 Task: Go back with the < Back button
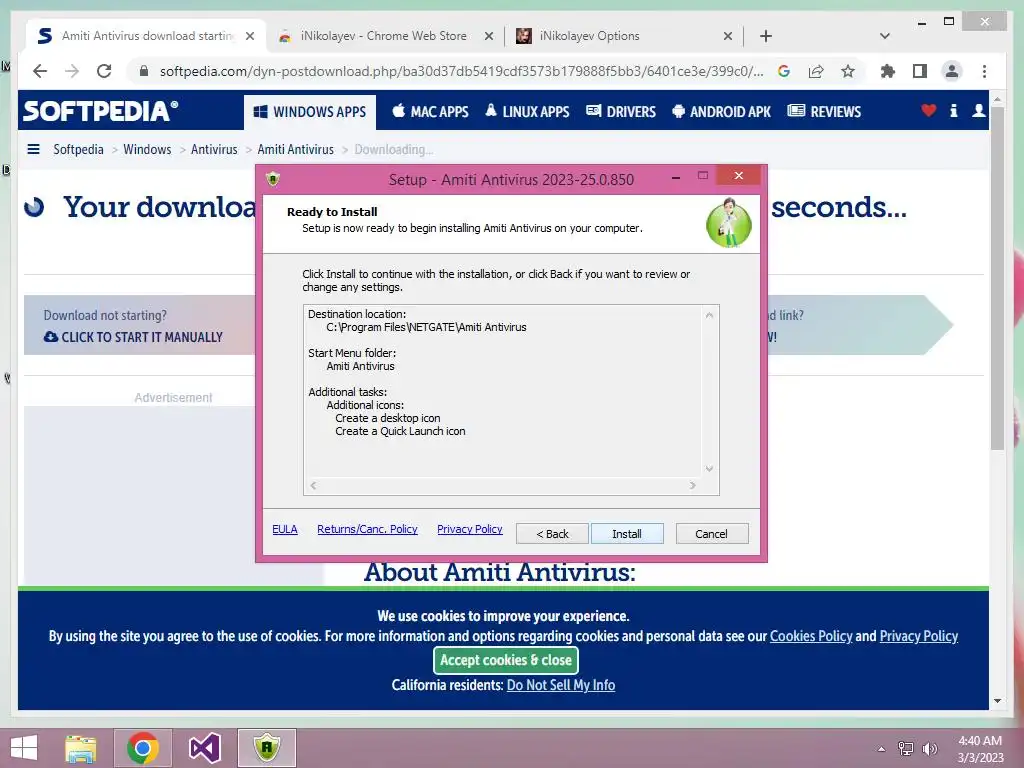pyautogui.click(x=552, y=534)
